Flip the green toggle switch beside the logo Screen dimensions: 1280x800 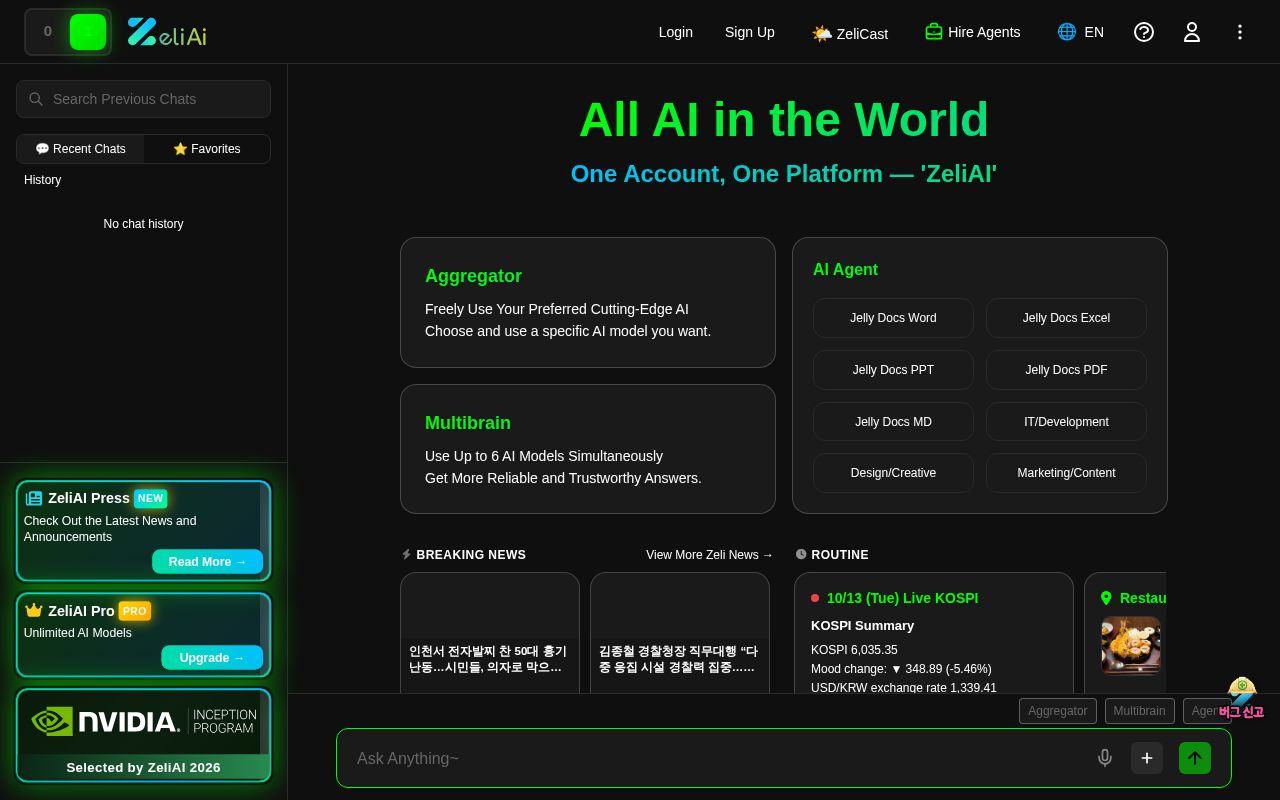pos(68,32)
